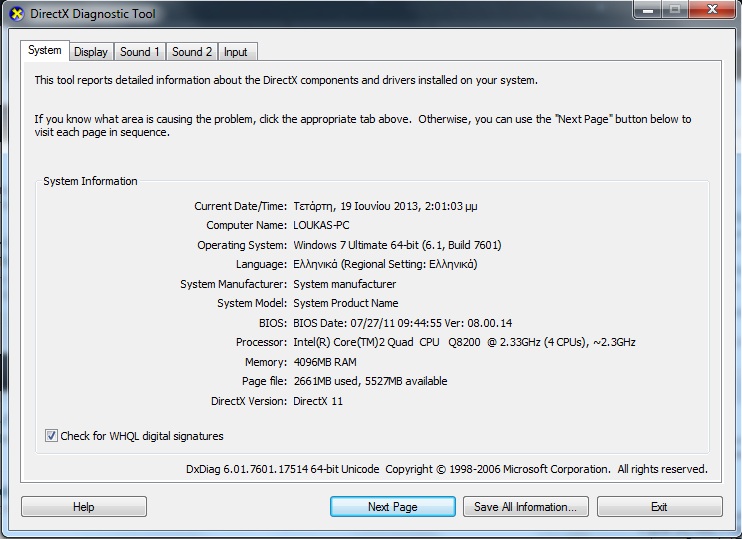Click the processor value Intel Core 2 Quad
This screenshot has height=539, width=742.
[464, 342]
